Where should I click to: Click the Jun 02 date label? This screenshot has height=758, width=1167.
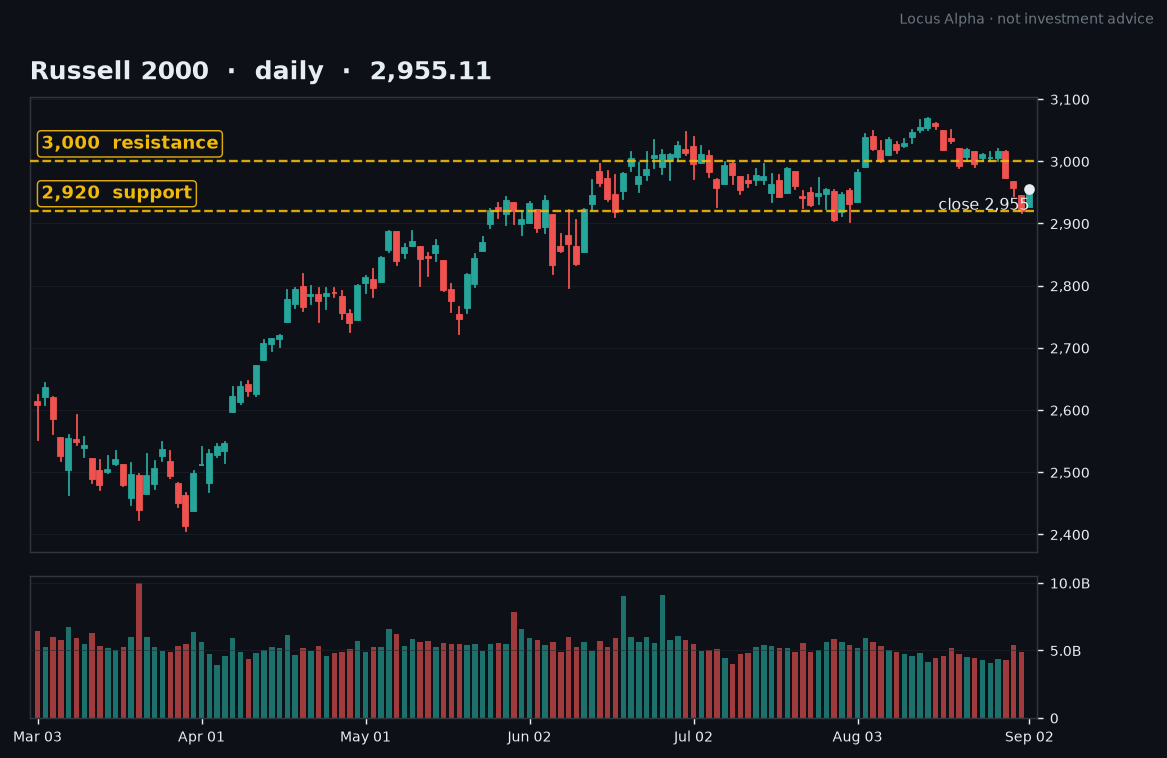pos(529,737)
